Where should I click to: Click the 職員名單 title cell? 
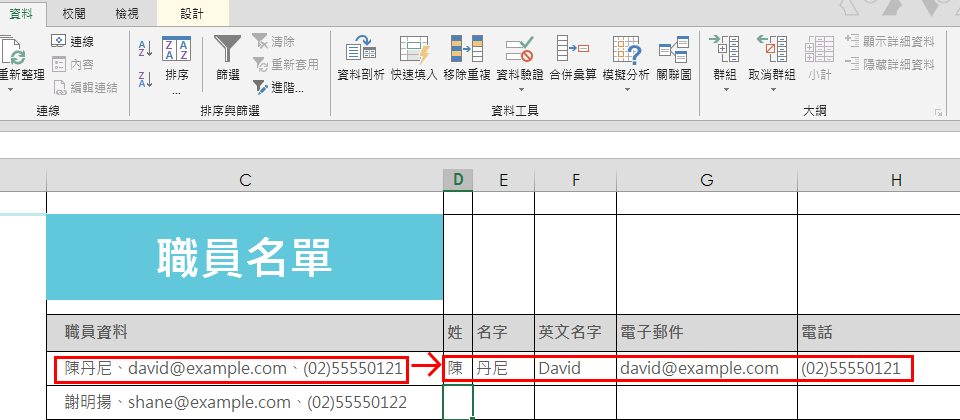(x=245, y=257)
